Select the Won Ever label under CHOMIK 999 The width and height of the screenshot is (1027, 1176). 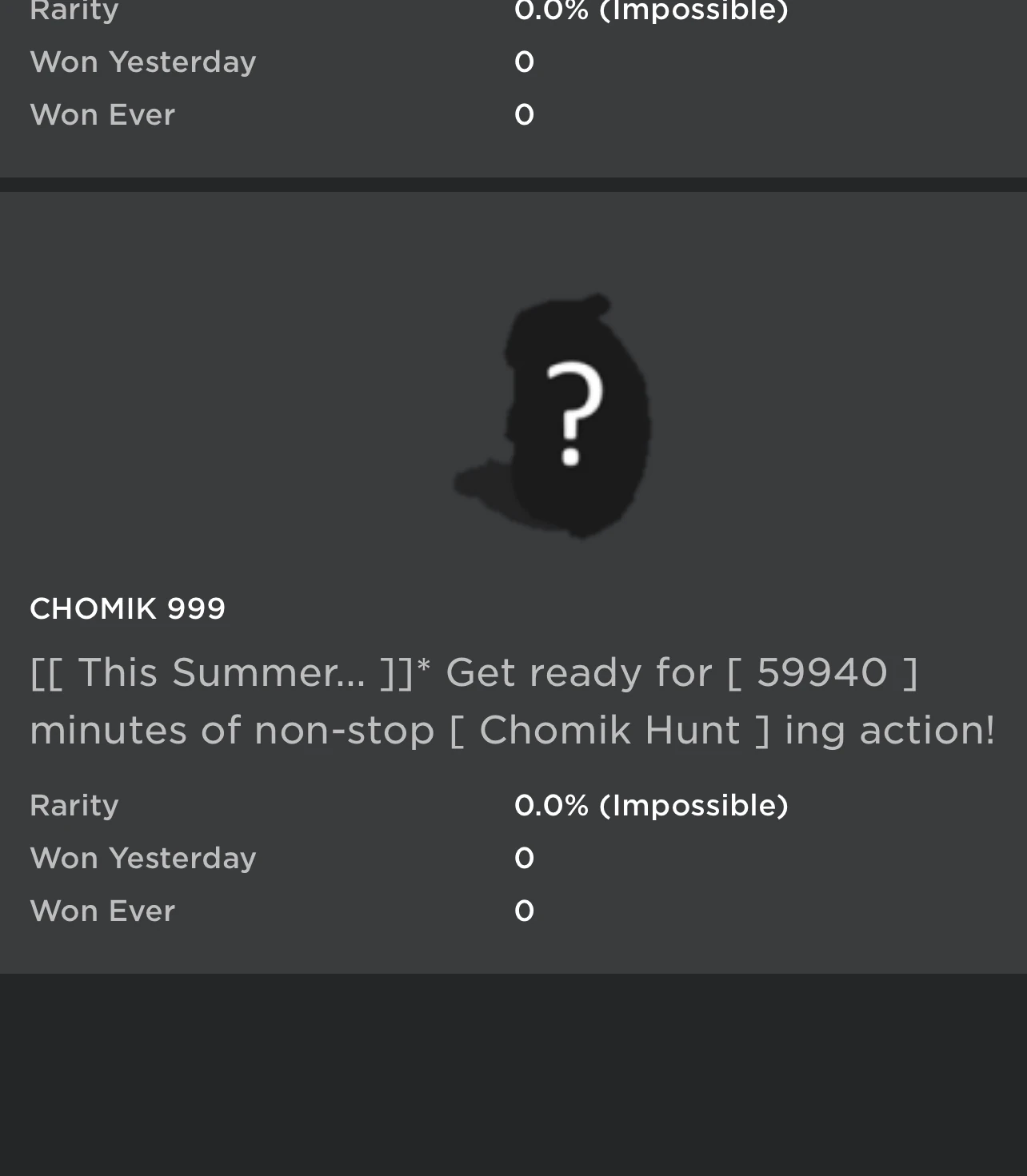coord(102,911)
